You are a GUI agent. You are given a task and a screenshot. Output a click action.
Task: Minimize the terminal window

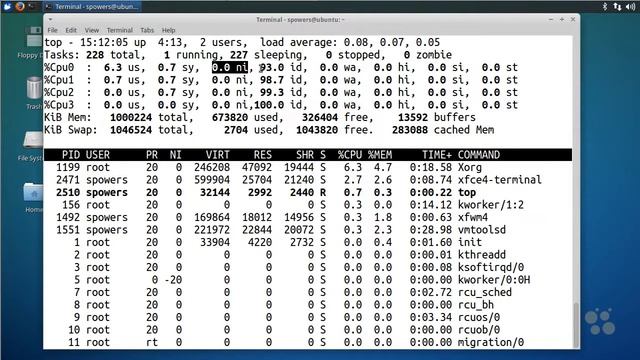[551, 19]
